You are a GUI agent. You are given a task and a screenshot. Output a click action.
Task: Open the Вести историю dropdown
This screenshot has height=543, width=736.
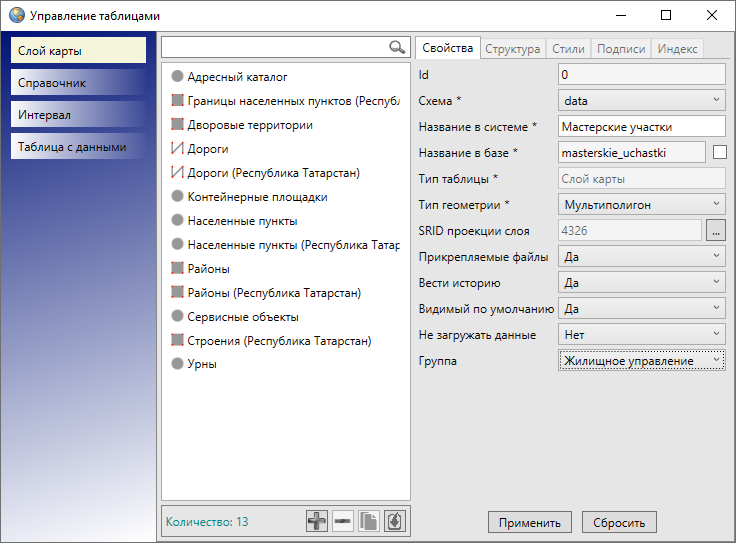pos(641,283)
